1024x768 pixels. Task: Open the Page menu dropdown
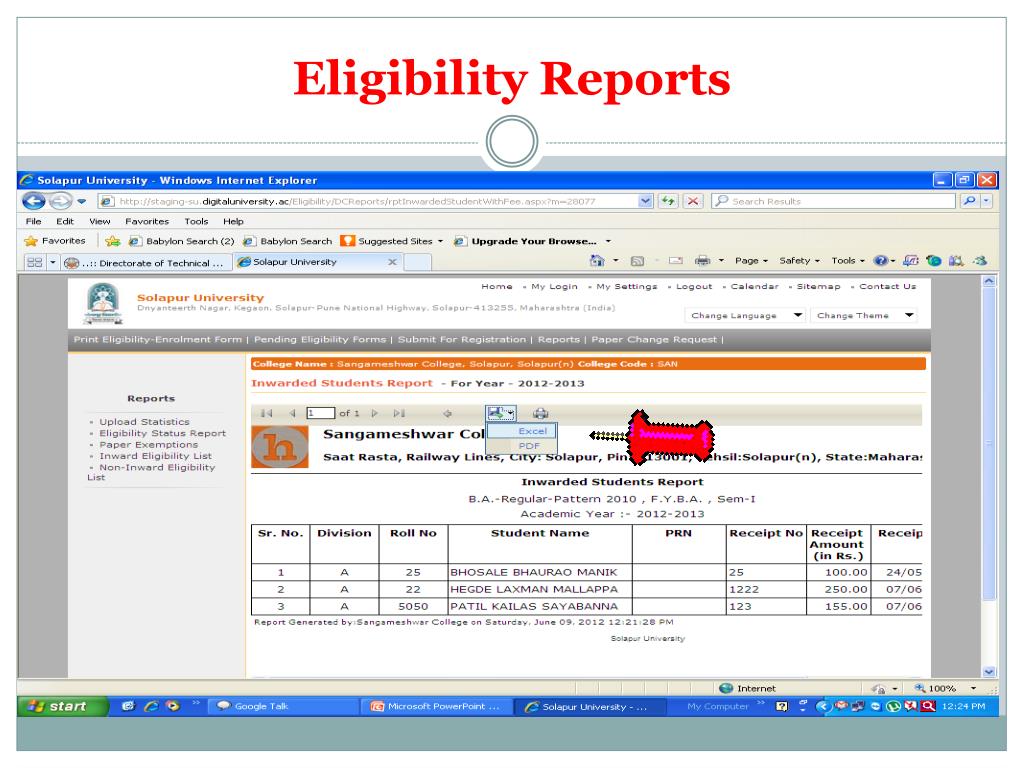pos(751,261)
